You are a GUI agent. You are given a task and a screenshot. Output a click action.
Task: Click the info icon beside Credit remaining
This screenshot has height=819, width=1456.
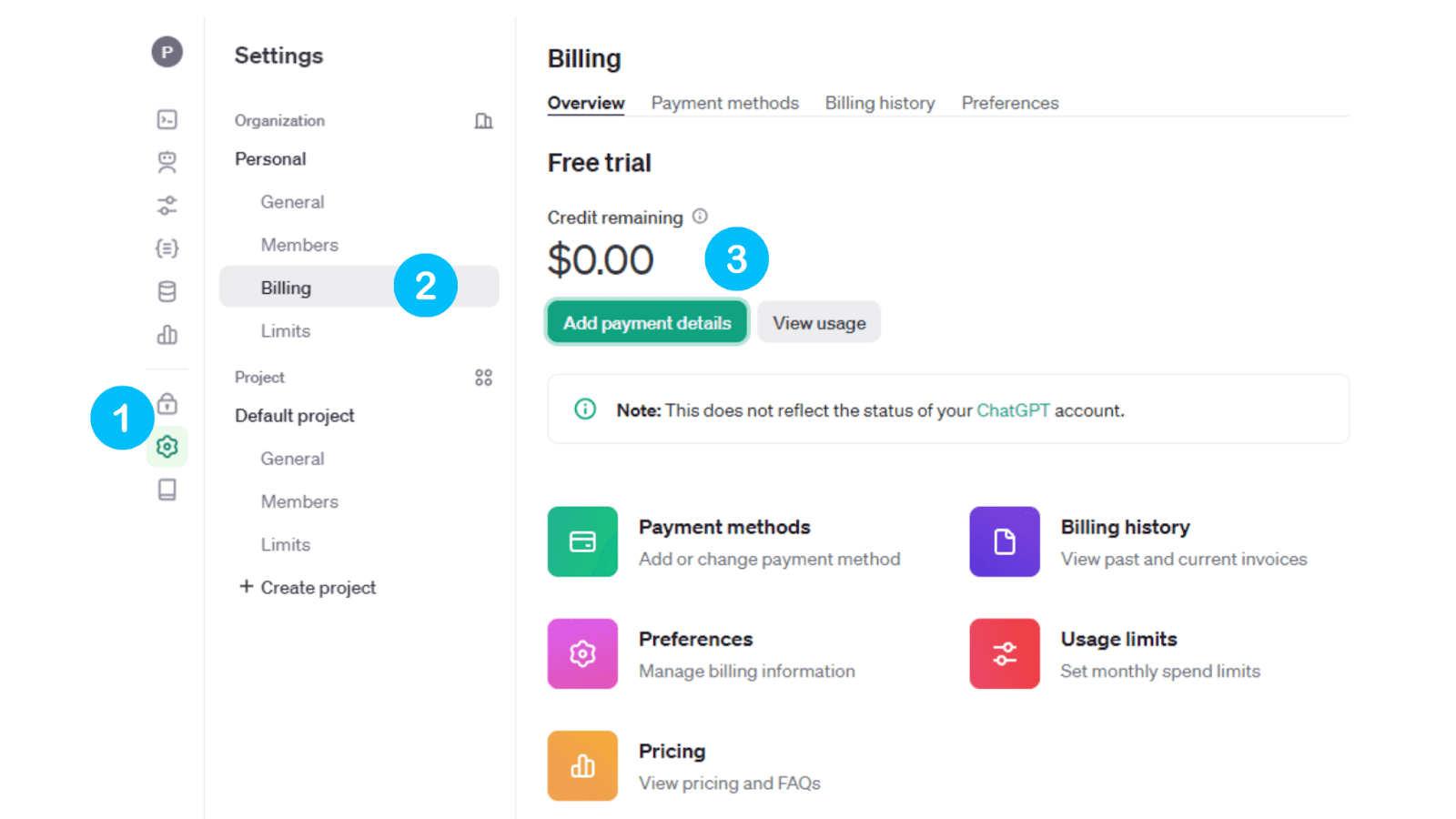click(700, 216)
